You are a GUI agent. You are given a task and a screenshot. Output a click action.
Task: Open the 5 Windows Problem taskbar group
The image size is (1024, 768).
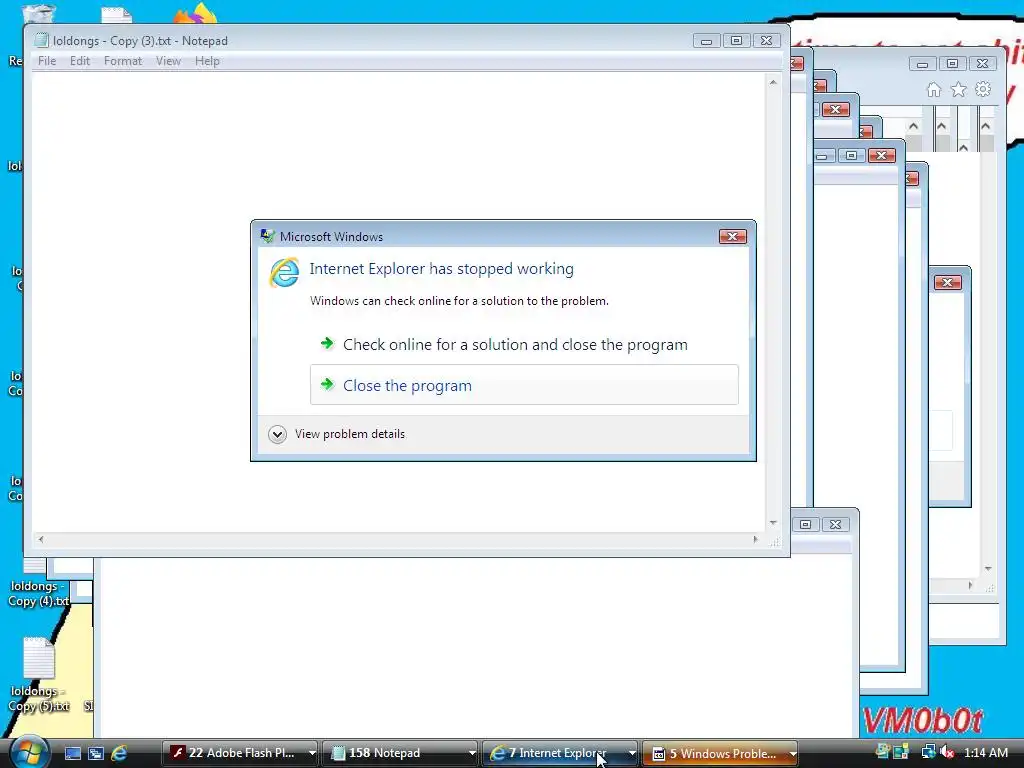pos(720,753)
